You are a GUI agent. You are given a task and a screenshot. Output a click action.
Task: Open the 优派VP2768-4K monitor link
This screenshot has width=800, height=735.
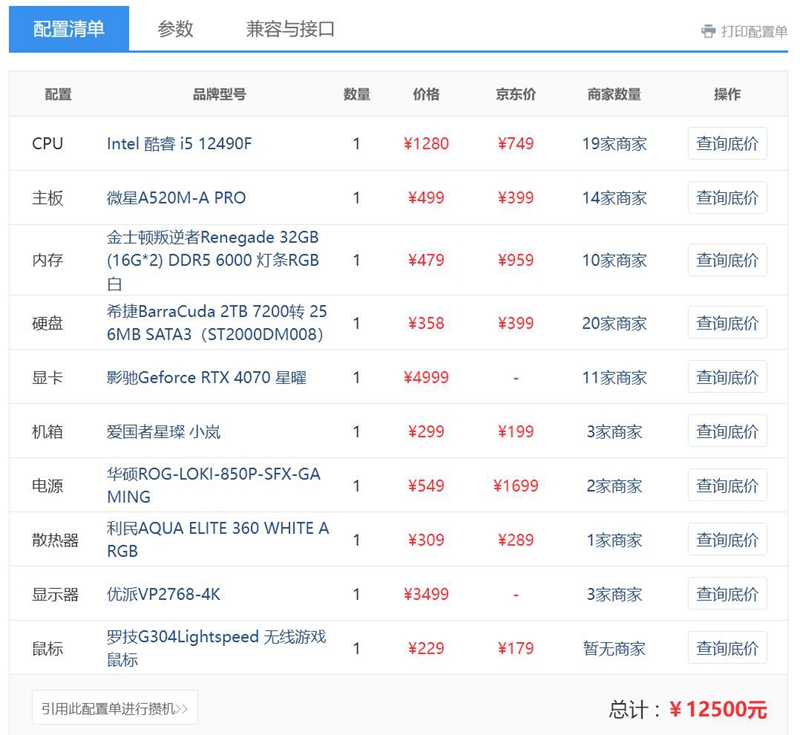coord(163,594)
